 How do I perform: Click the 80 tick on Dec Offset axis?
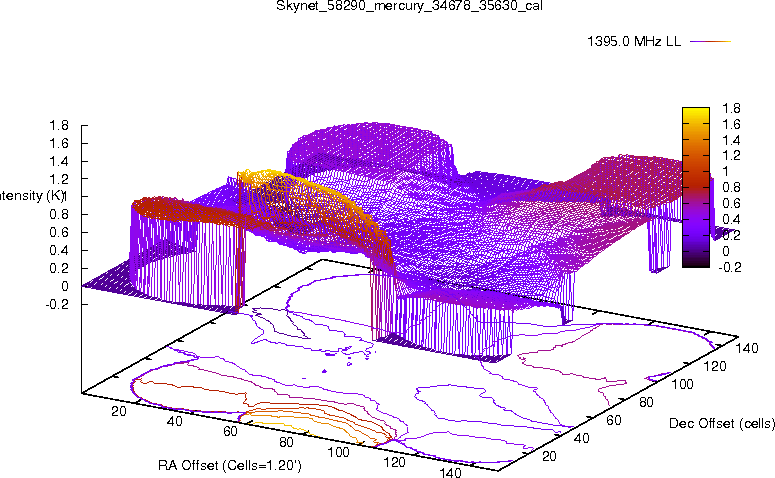pyautogui.click(x=646, y=402)
